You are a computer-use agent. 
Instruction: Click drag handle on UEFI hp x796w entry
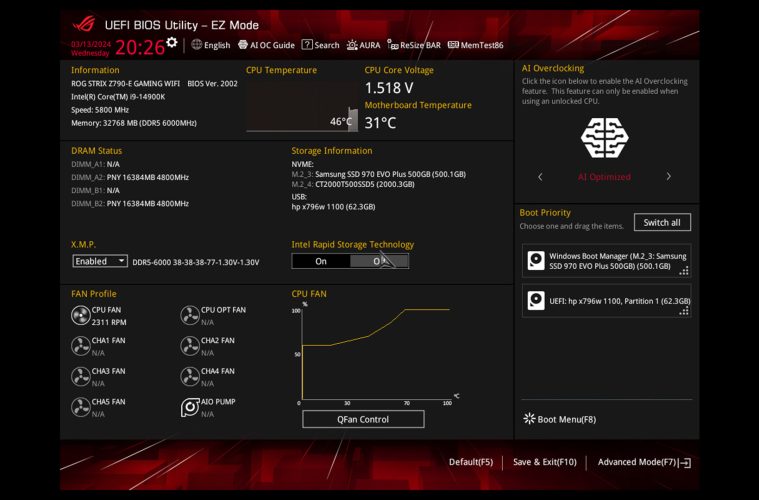684,311
